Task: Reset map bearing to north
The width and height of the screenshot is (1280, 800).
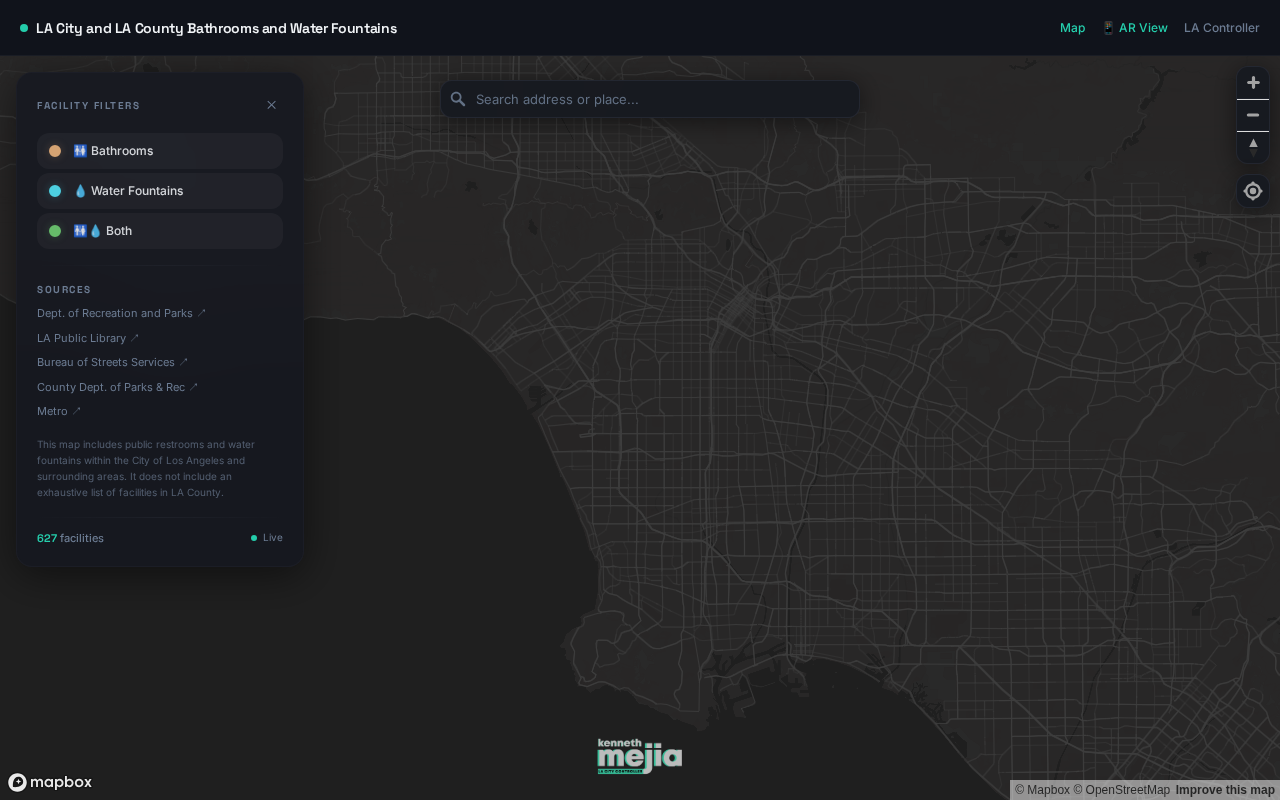Action: click(x=1253, y=147)
